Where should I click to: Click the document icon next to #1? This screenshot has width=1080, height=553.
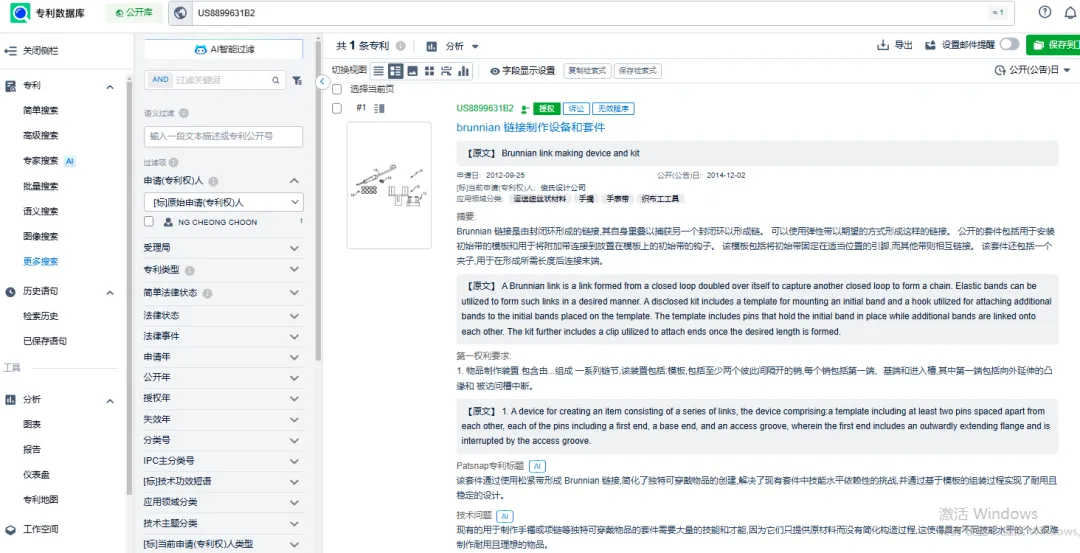pos(380,108)
